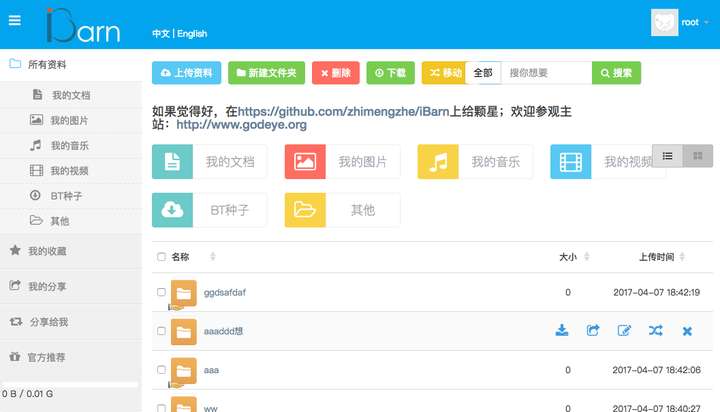Open root user avatar image
The image size is (720, 412).
(x=664, y=22)
